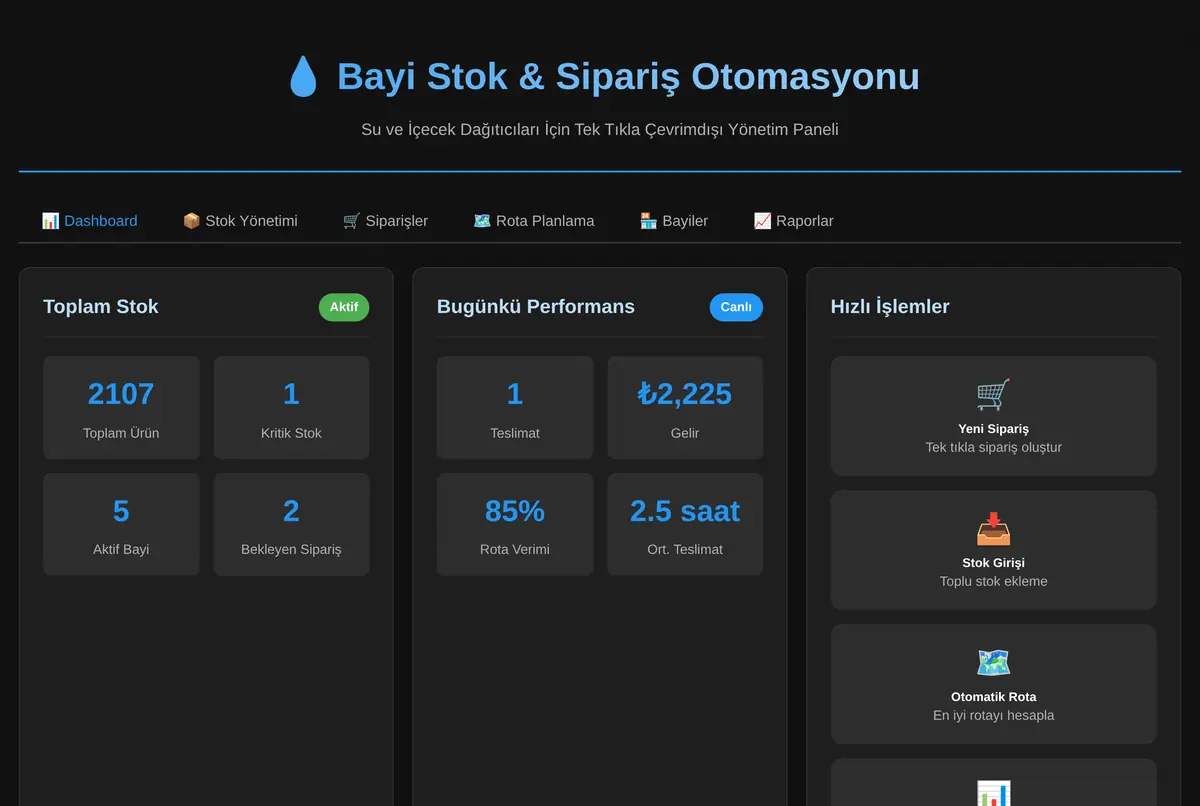
Task: Click the inbox tray icon in Stok Girişi
Action: click(x=993, y=529)
